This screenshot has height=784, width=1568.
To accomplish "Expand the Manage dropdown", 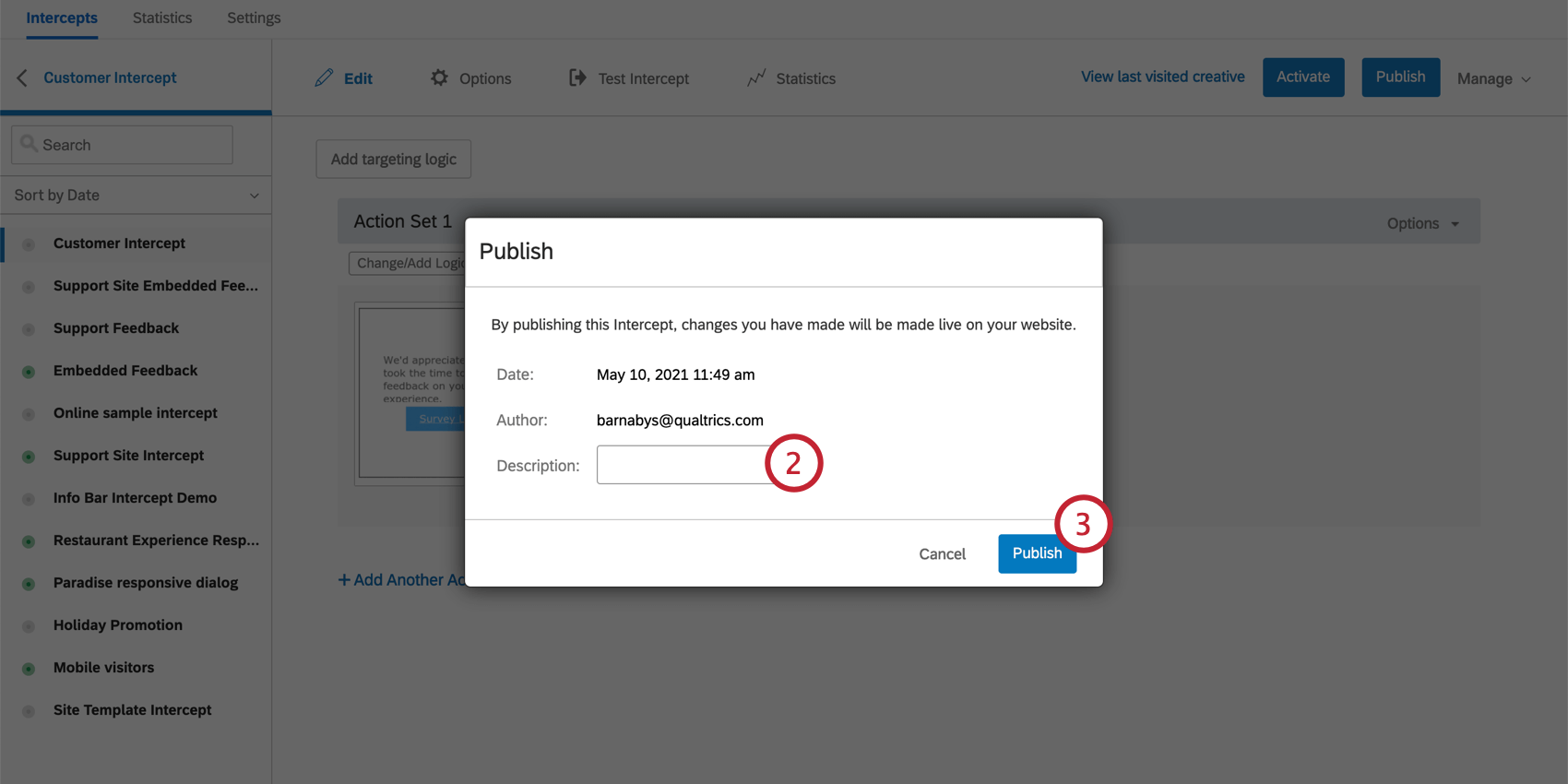I will click(x=1493, y=78).
